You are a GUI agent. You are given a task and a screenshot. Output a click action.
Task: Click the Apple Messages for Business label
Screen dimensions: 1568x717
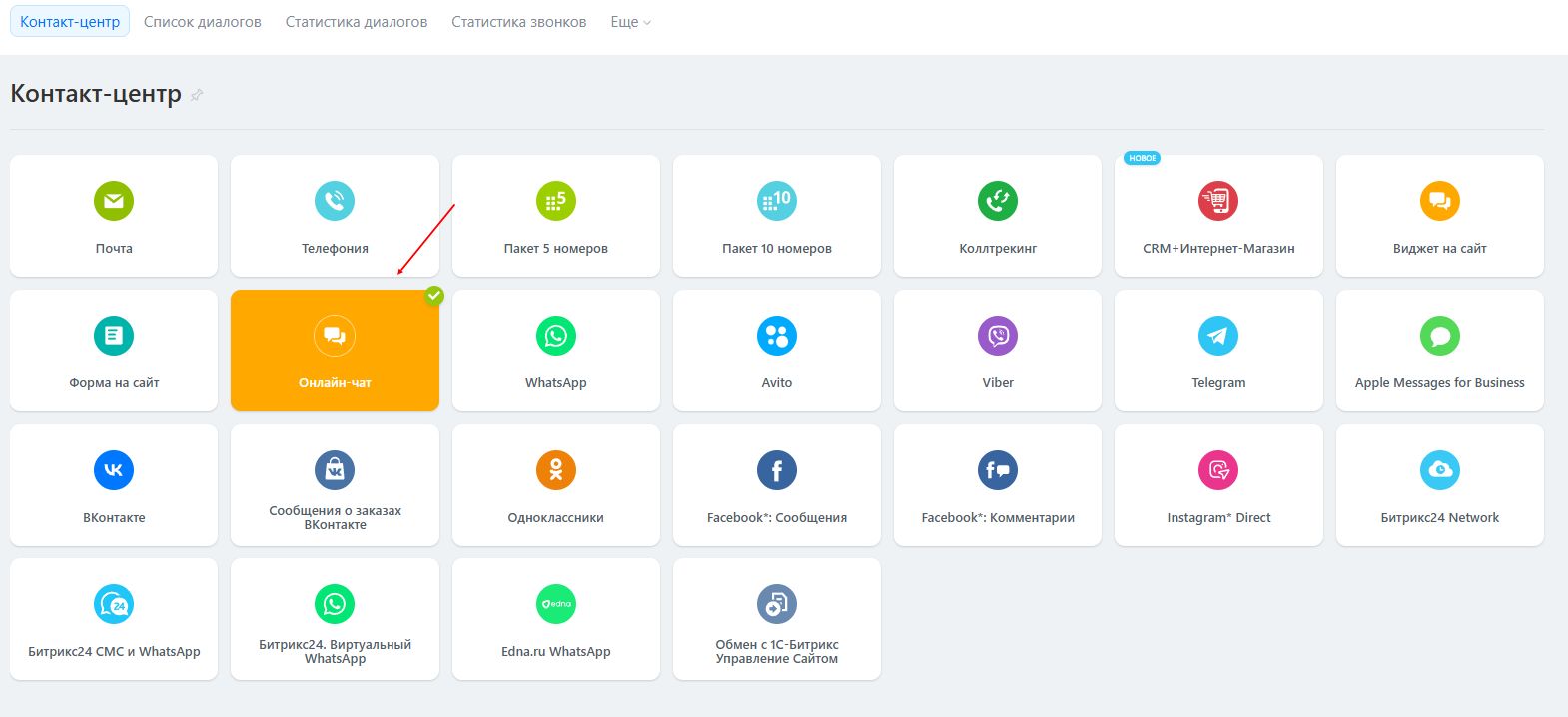pyautogui.click(x=1439, y=382)
